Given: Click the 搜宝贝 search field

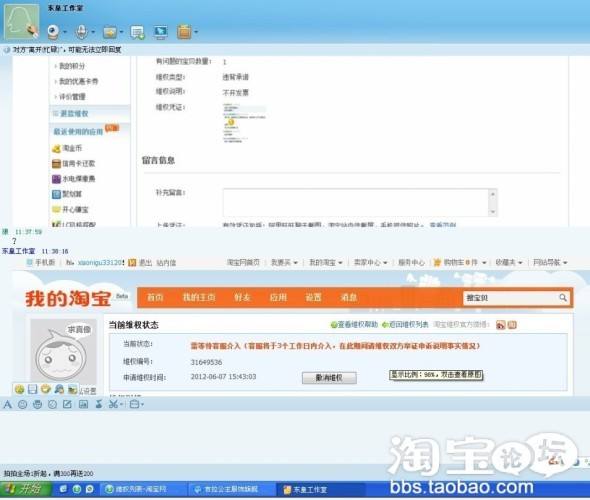Looking at the screenshot, I should (511, 298).
